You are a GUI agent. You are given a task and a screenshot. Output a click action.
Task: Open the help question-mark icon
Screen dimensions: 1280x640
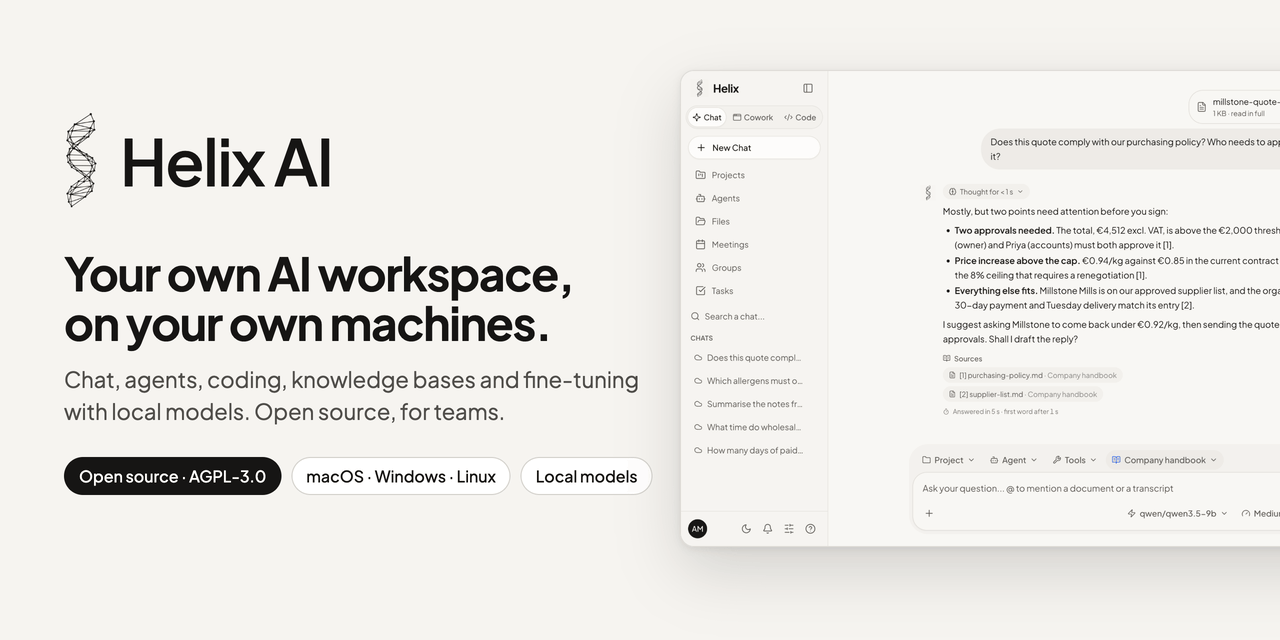point(810,529)
